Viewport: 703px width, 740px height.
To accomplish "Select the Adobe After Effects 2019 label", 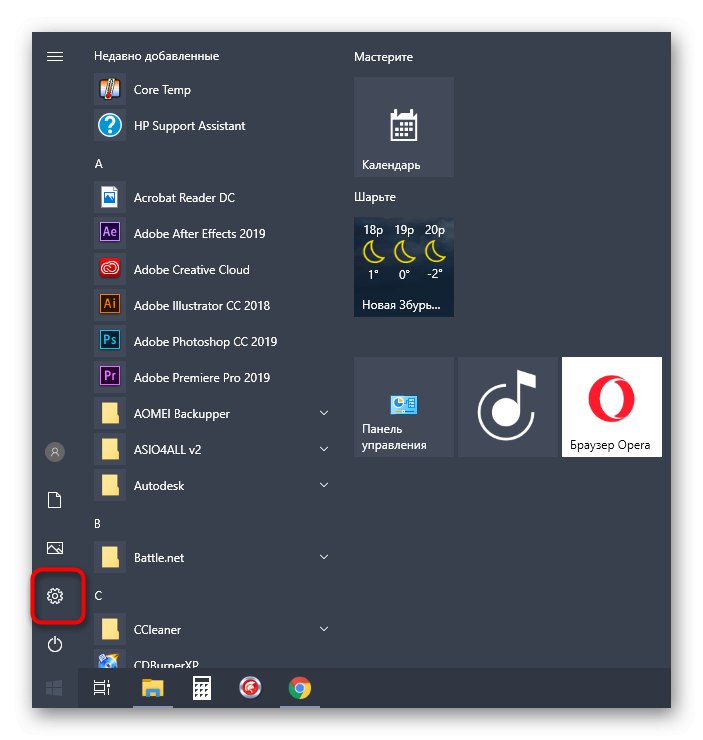I will [x=200, y=234].
